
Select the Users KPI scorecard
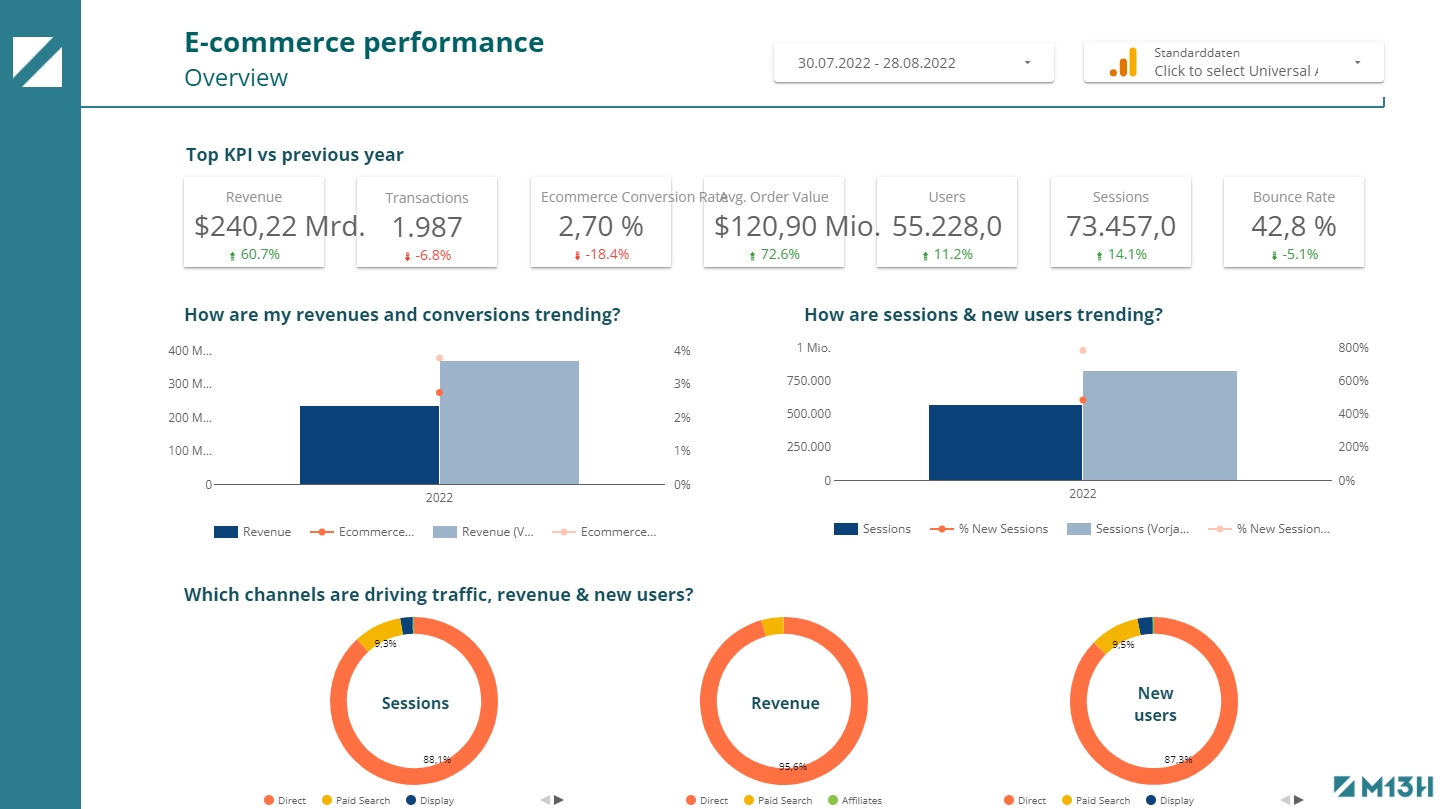[x=946, y=222]
